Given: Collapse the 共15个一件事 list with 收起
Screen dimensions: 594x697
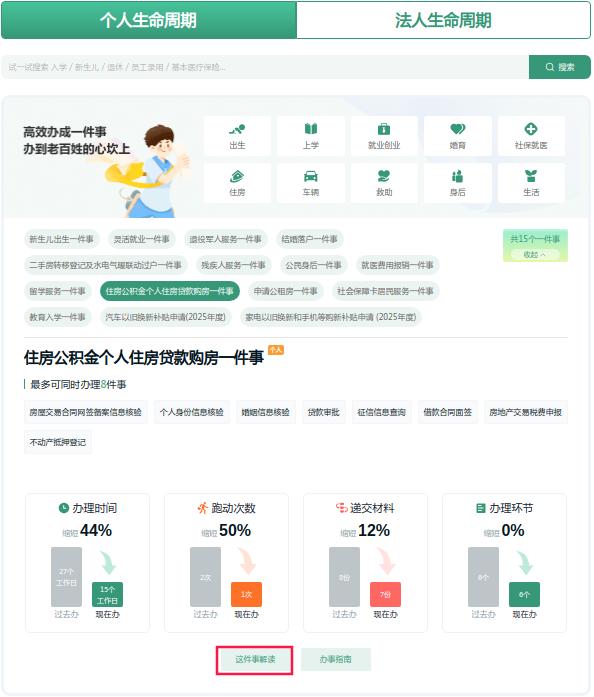Looking at the screenshot, I should tap(535, 254).
